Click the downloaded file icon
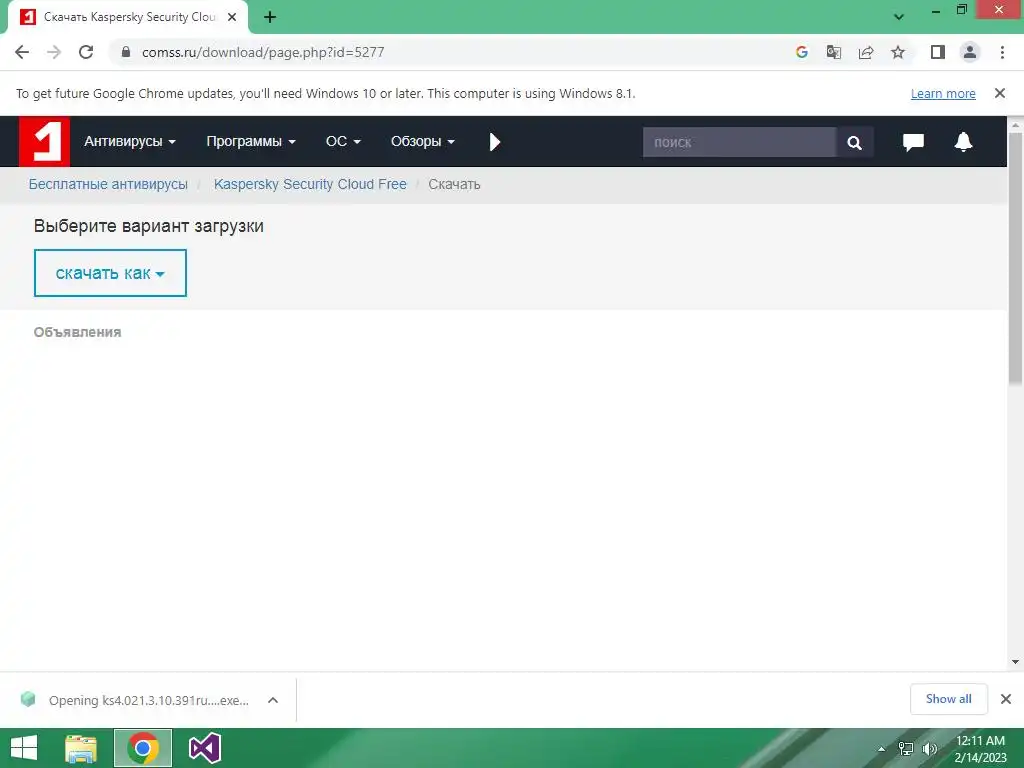Viewport: 1024px width, 768px height. 28,699
